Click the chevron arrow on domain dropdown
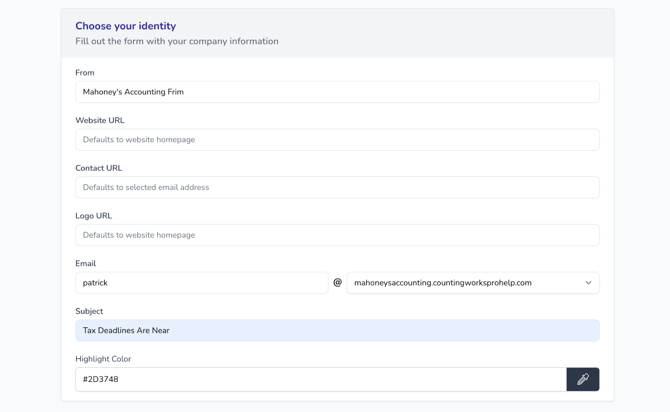Image resolution: width=670 pixels, height=412 pixels. tap(588, 283)
